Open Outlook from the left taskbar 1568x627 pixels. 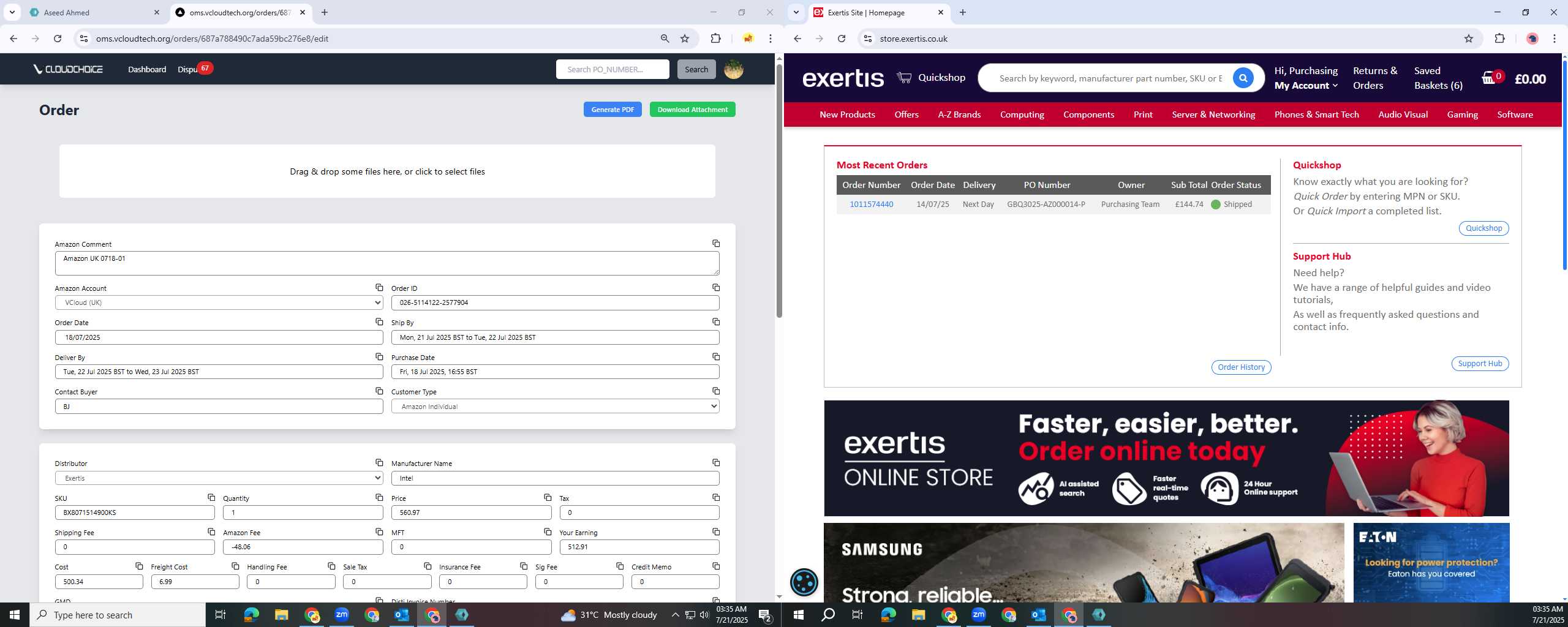(402, 615)
